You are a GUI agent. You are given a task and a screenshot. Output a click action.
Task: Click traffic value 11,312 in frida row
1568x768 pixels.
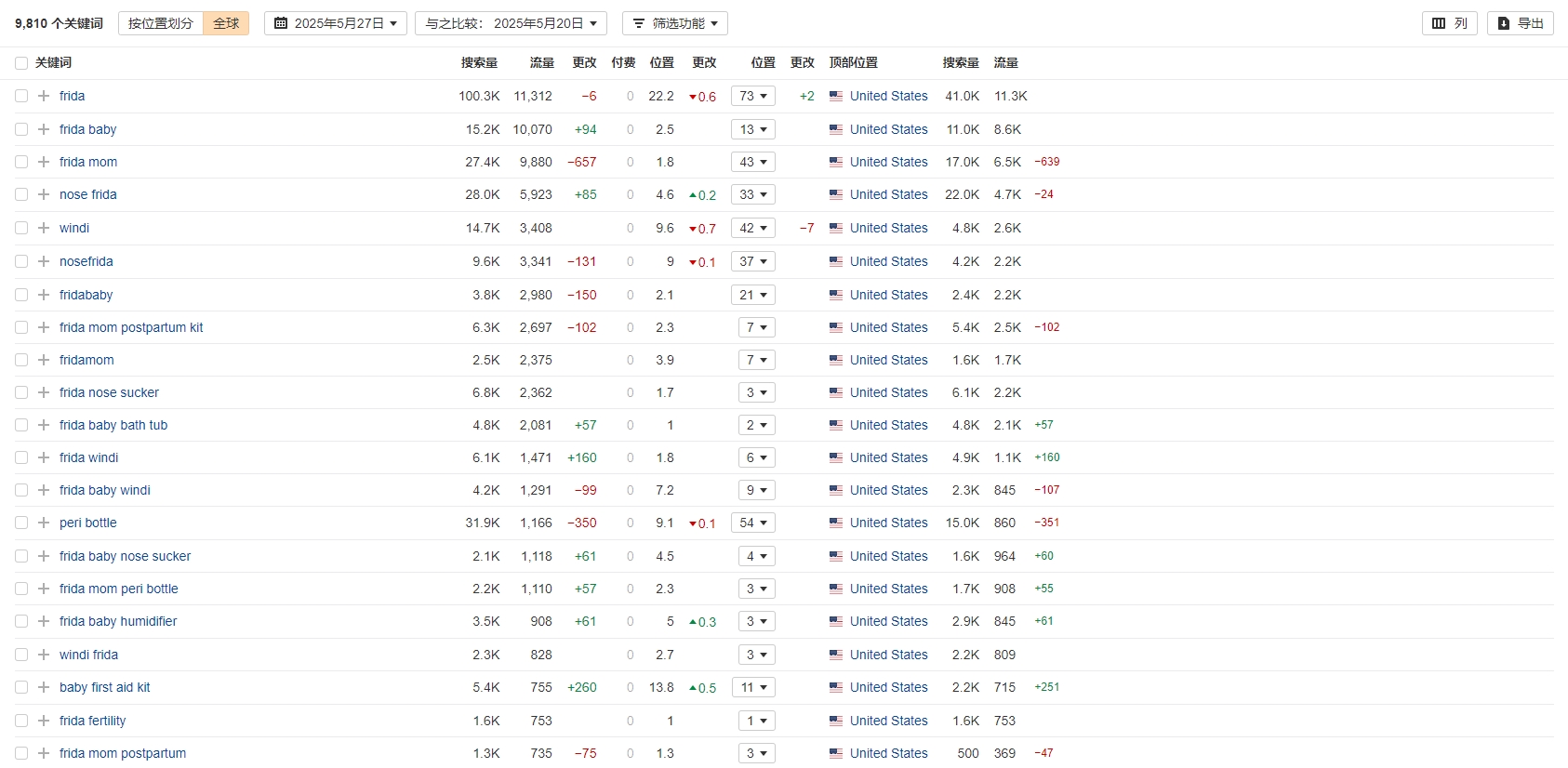[533, 96]
